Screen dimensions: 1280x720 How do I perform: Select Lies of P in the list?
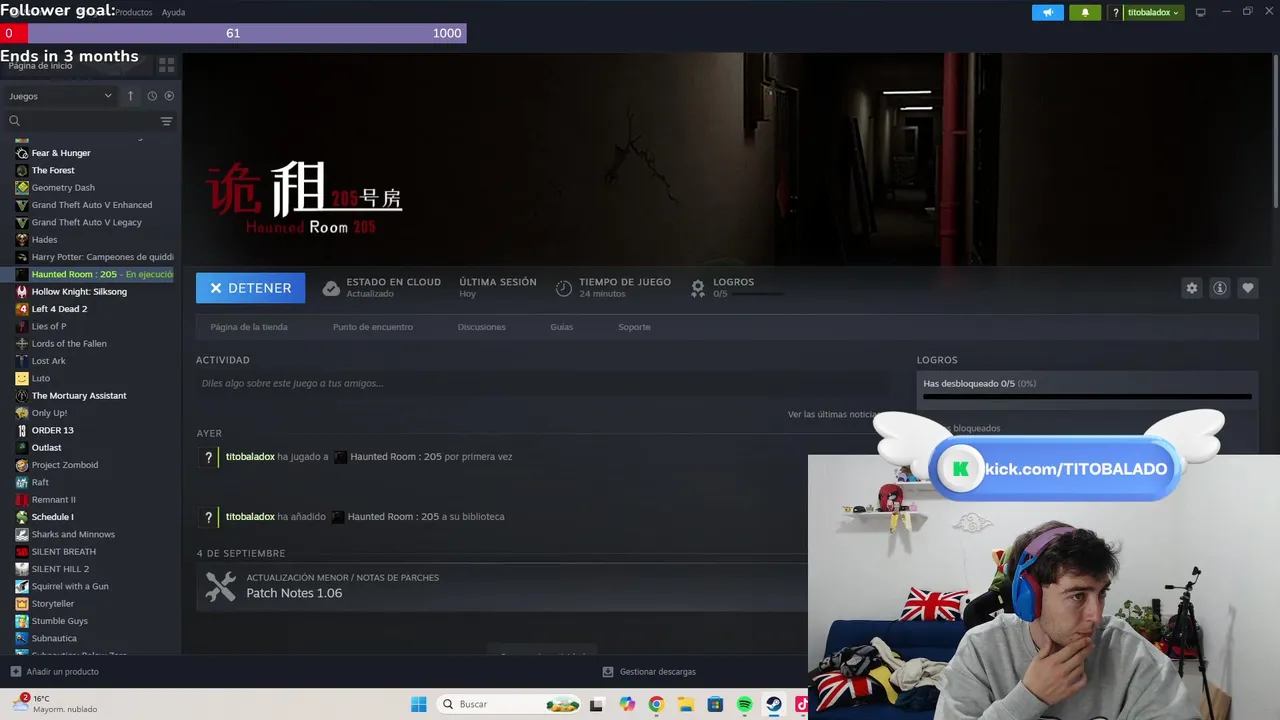48,326
